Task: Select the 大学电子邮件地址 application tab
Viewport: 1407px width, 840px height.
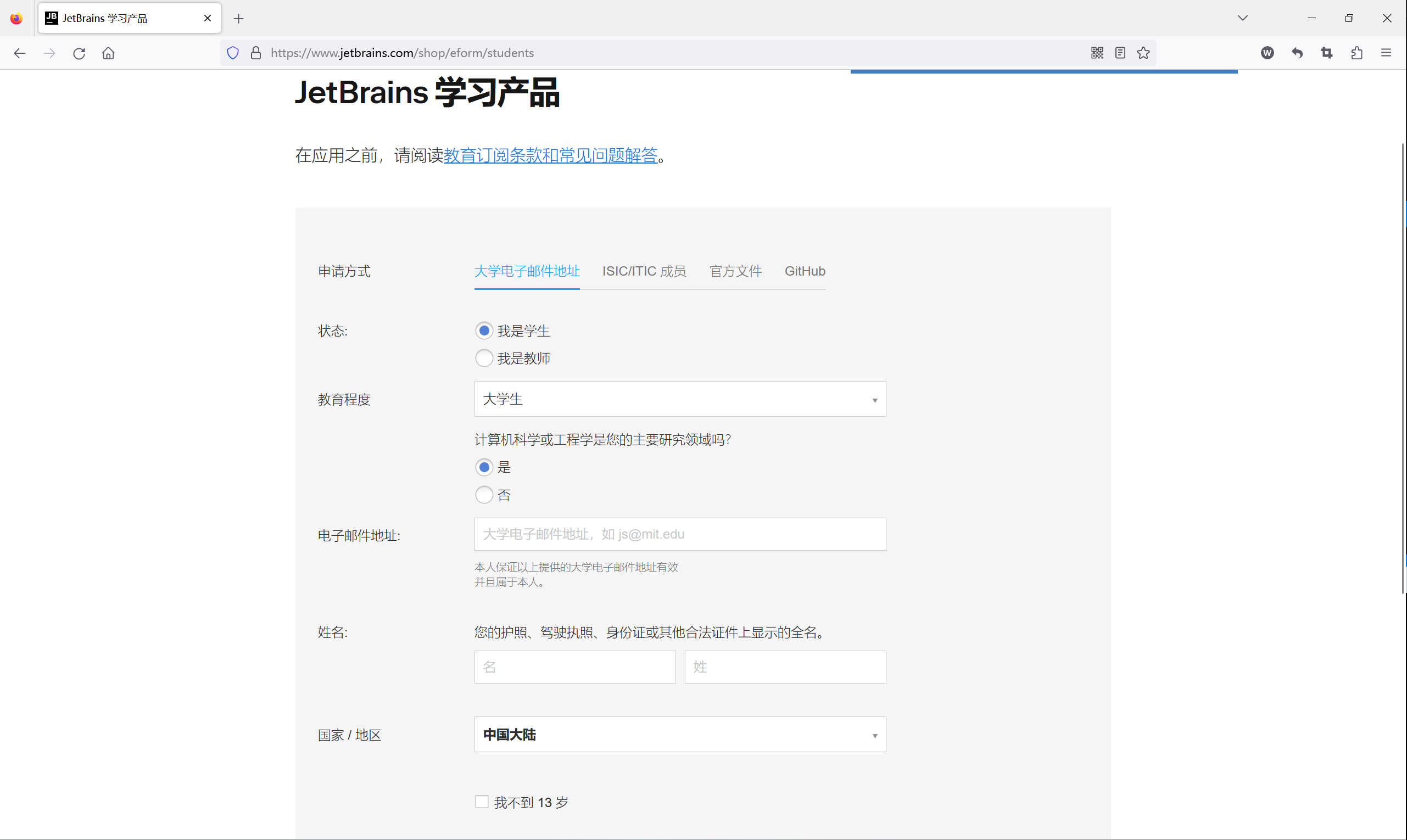Action: [527, 271]
